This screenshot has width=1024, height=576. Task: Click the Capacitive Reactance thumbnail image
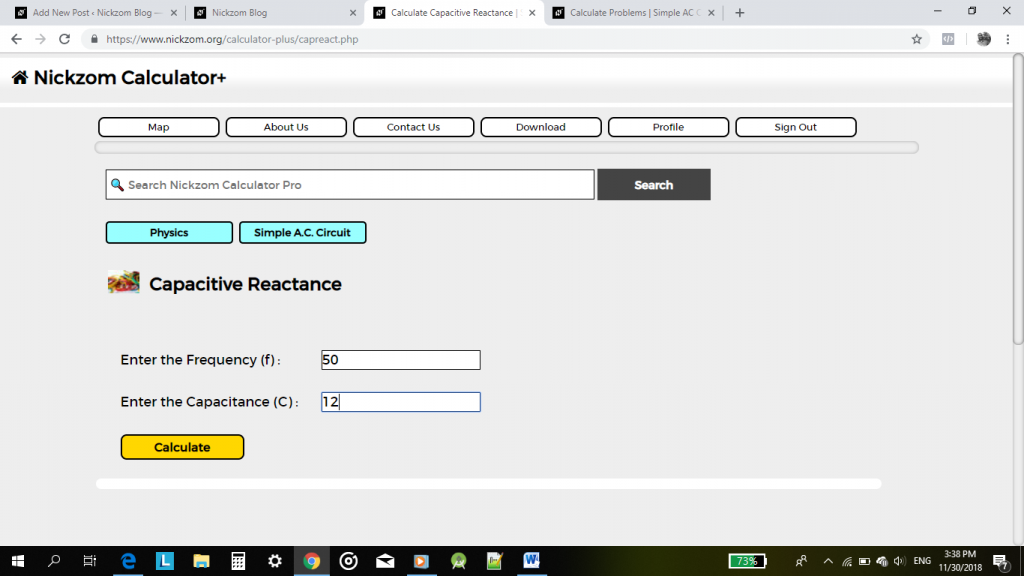[x=123, y=282]
